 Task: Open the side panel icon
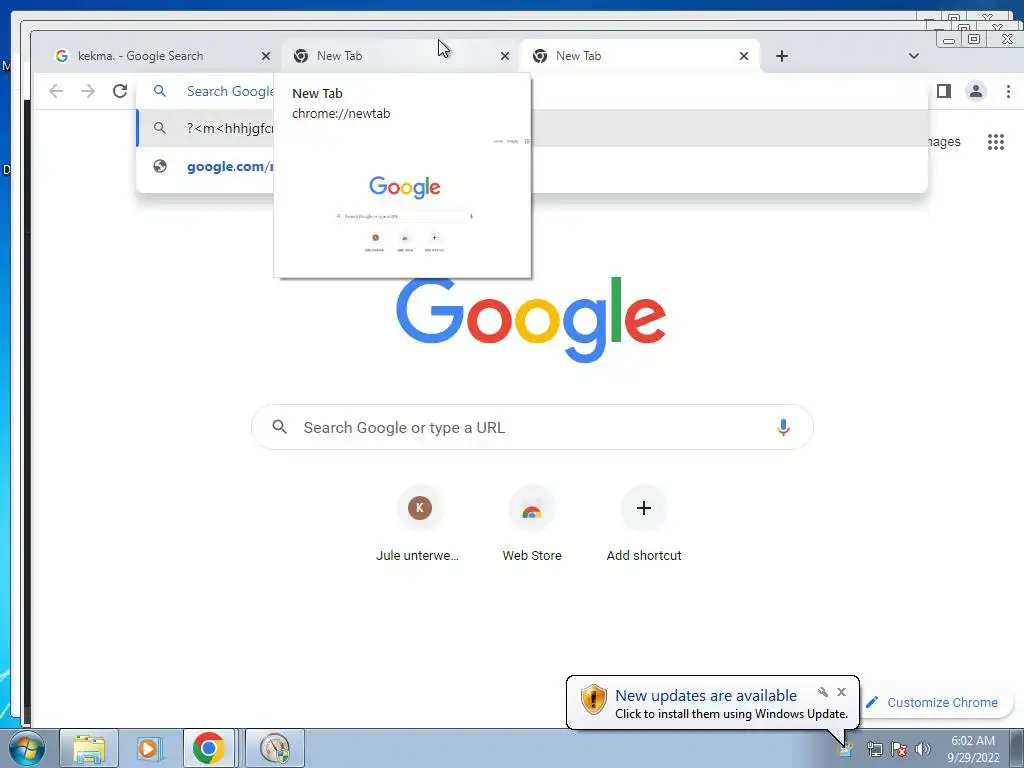pos(944,91)
